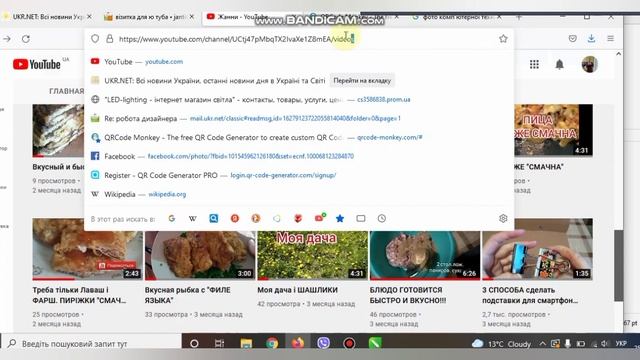Choose the YouTube — youtube.com suggestion

click(299, 62)
